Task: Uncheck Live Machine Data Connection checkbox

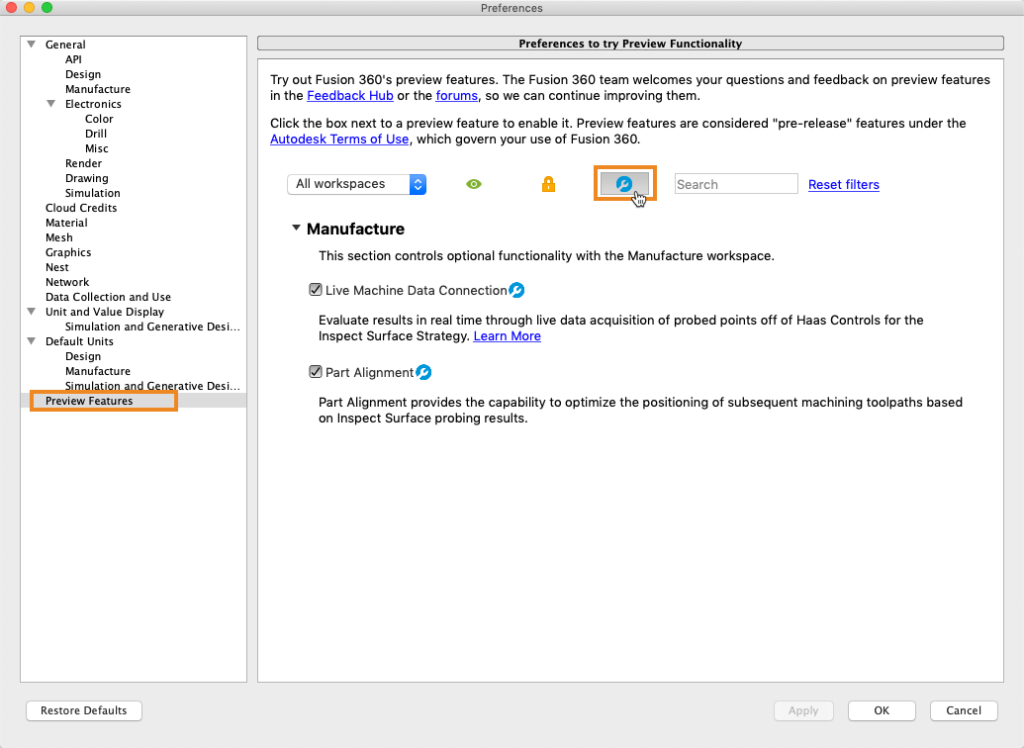Action: [315, 289]
